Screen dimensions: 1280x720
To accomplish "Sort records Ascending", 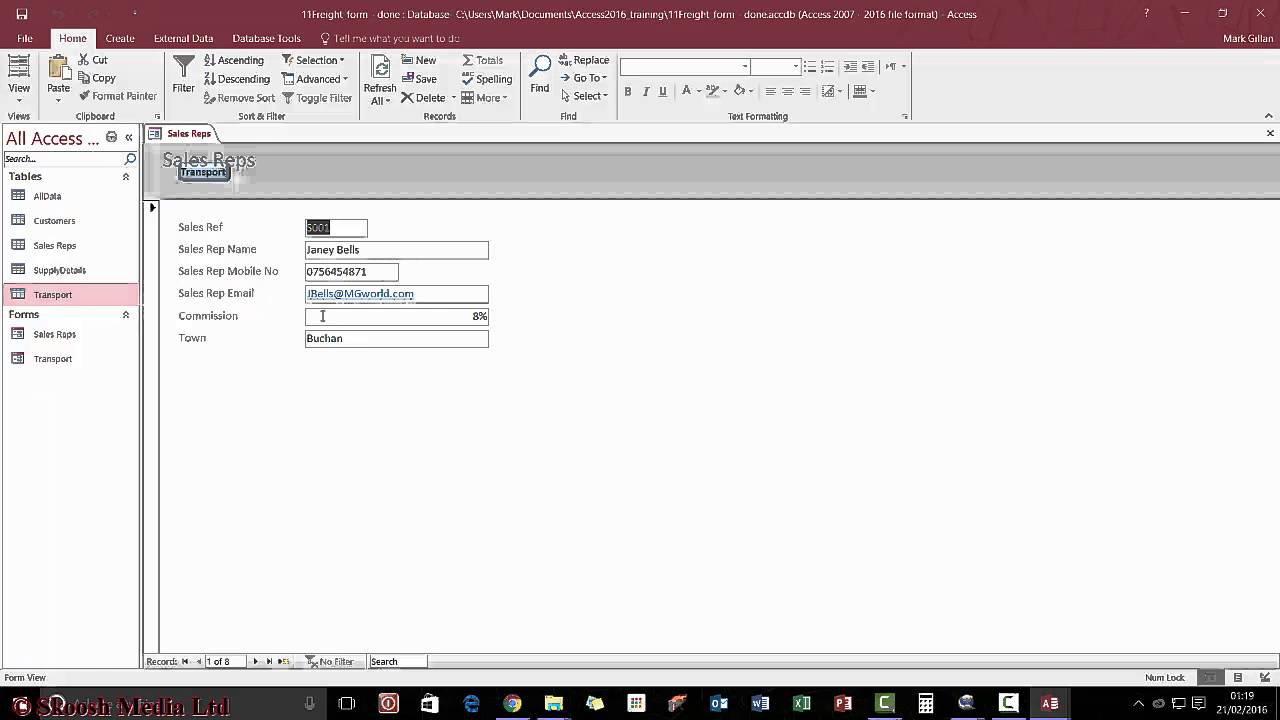I will click(234, 60).
